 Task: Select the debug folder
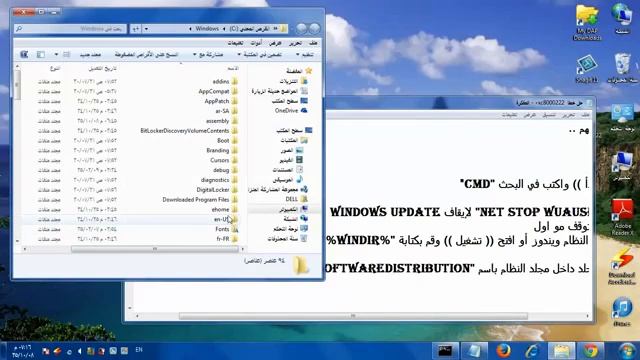226,170
